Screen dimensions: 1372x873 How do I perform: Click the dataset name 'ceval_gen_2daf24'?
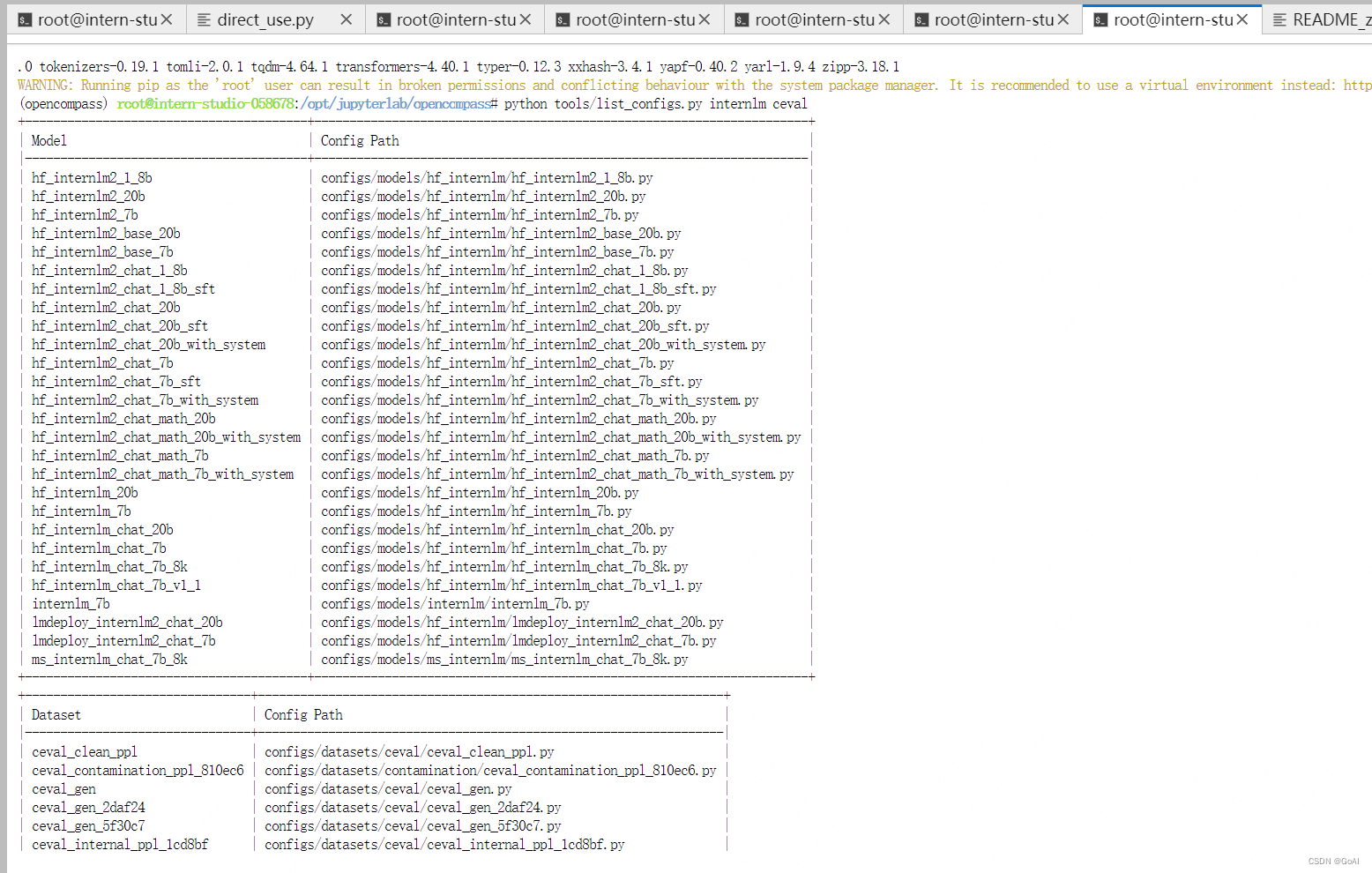pos(88,808)
